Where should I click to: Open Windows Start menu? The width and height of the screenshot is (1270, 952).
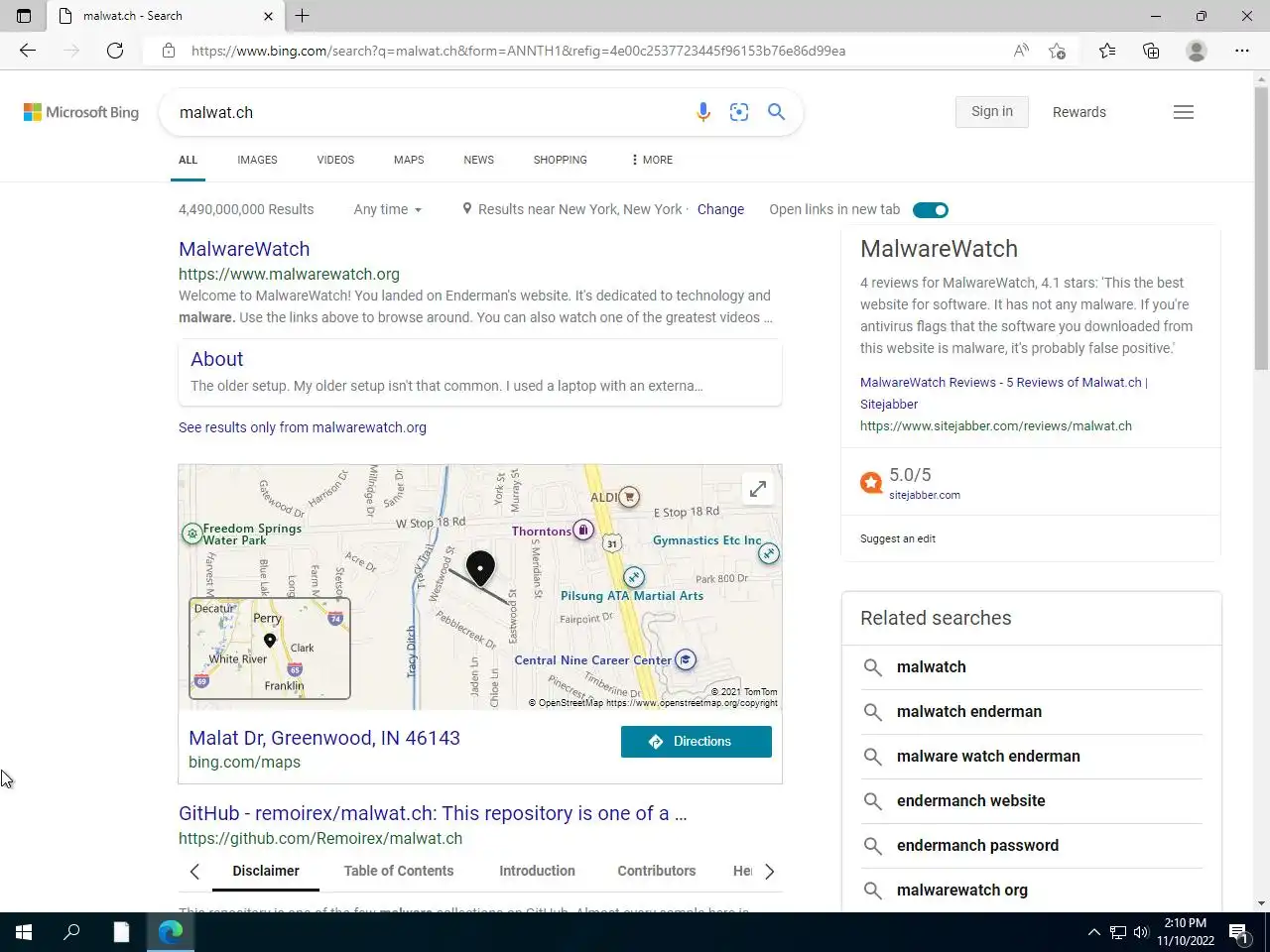coord(24,932)
